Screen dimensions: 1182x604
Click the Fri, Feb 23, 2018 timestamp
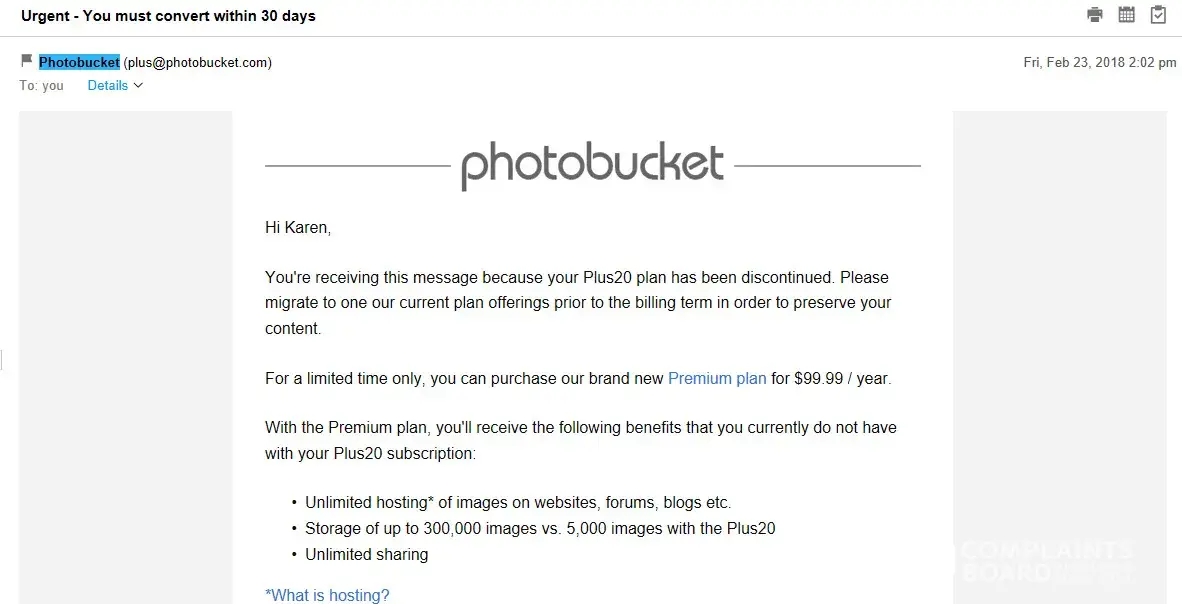coord(1099,62)
